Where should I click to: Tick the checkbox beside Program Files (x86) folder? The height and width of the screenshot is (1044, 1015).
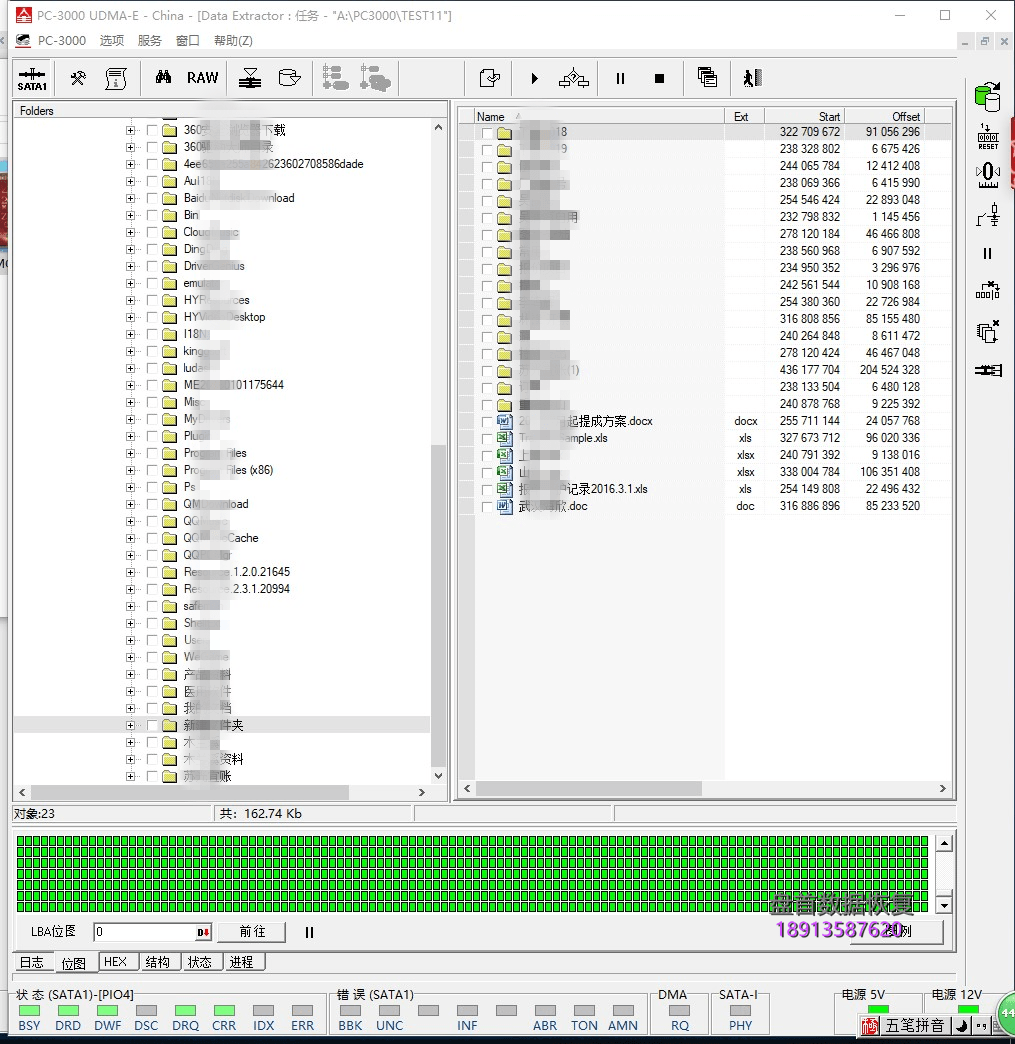pyautogui.click(x=153, y=470)
